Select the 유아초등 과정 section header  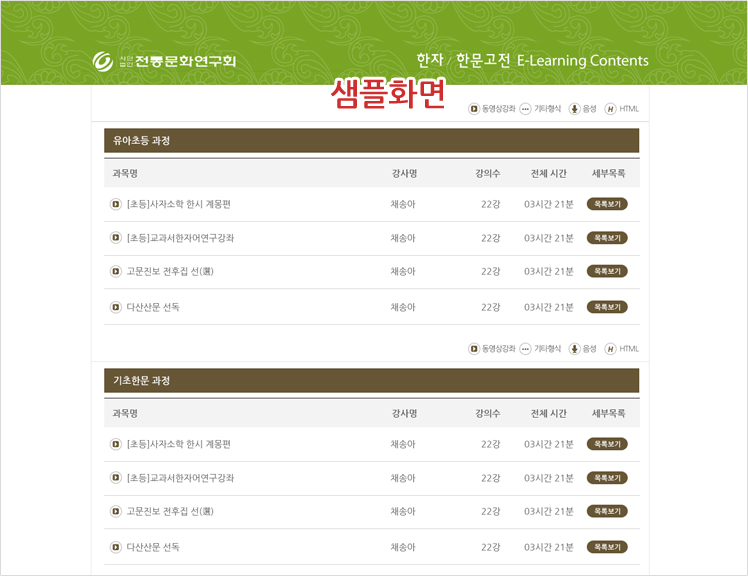(x=372, y=141)
